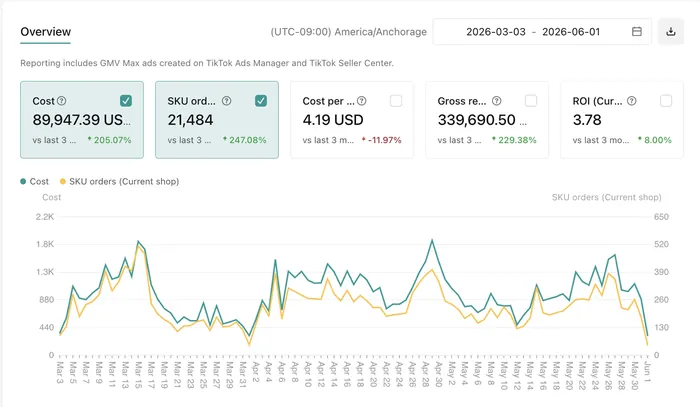
Task: Select the Gross revenue 339,690.50 card
Action: 487,120
